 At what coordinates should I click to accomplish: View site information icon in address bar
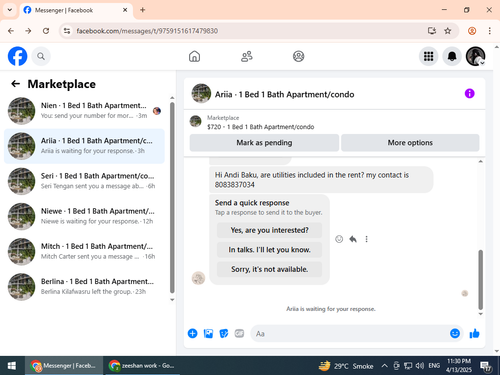click(x=67, y=31)
